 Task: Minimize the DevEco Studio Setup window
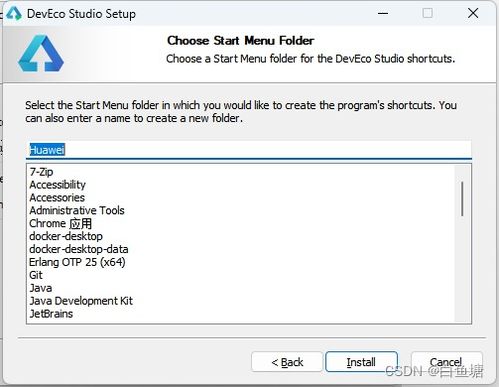[x=383, y=14]
